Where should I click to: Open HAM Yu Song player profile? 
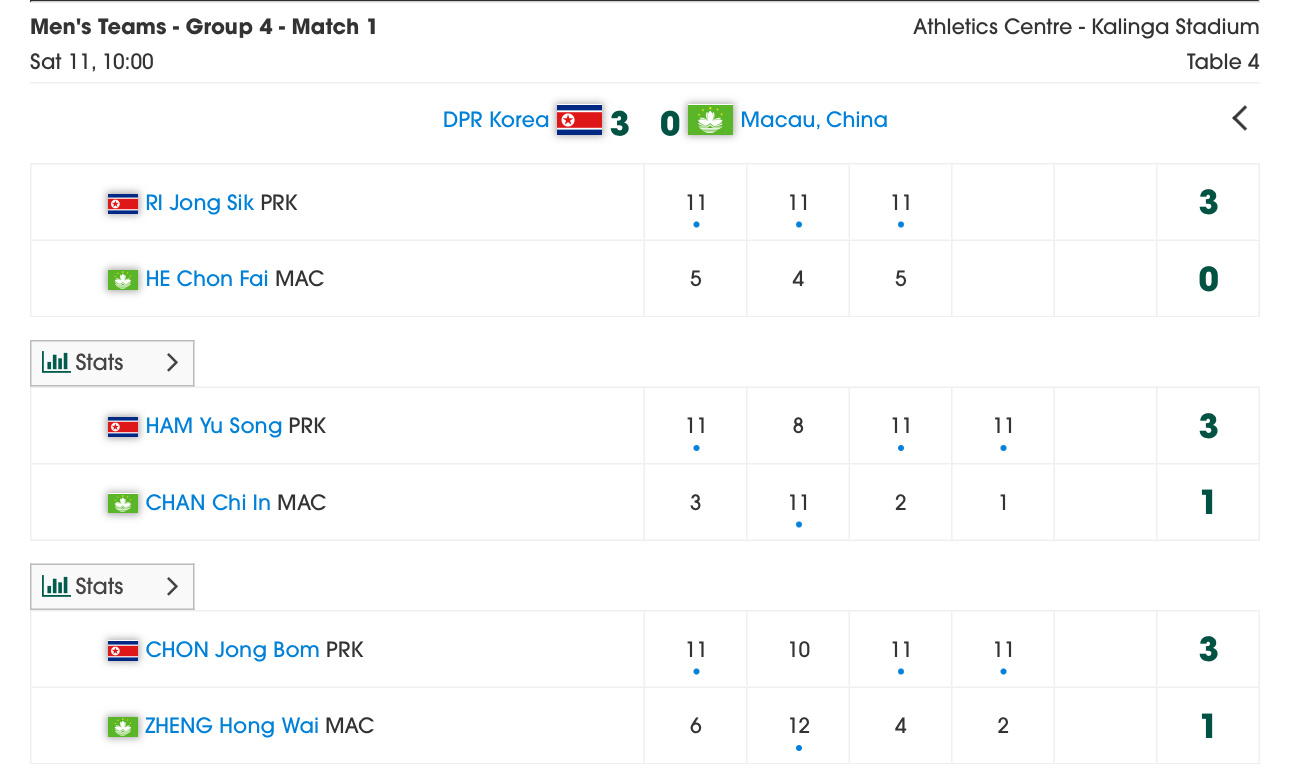tap(214, 426)
